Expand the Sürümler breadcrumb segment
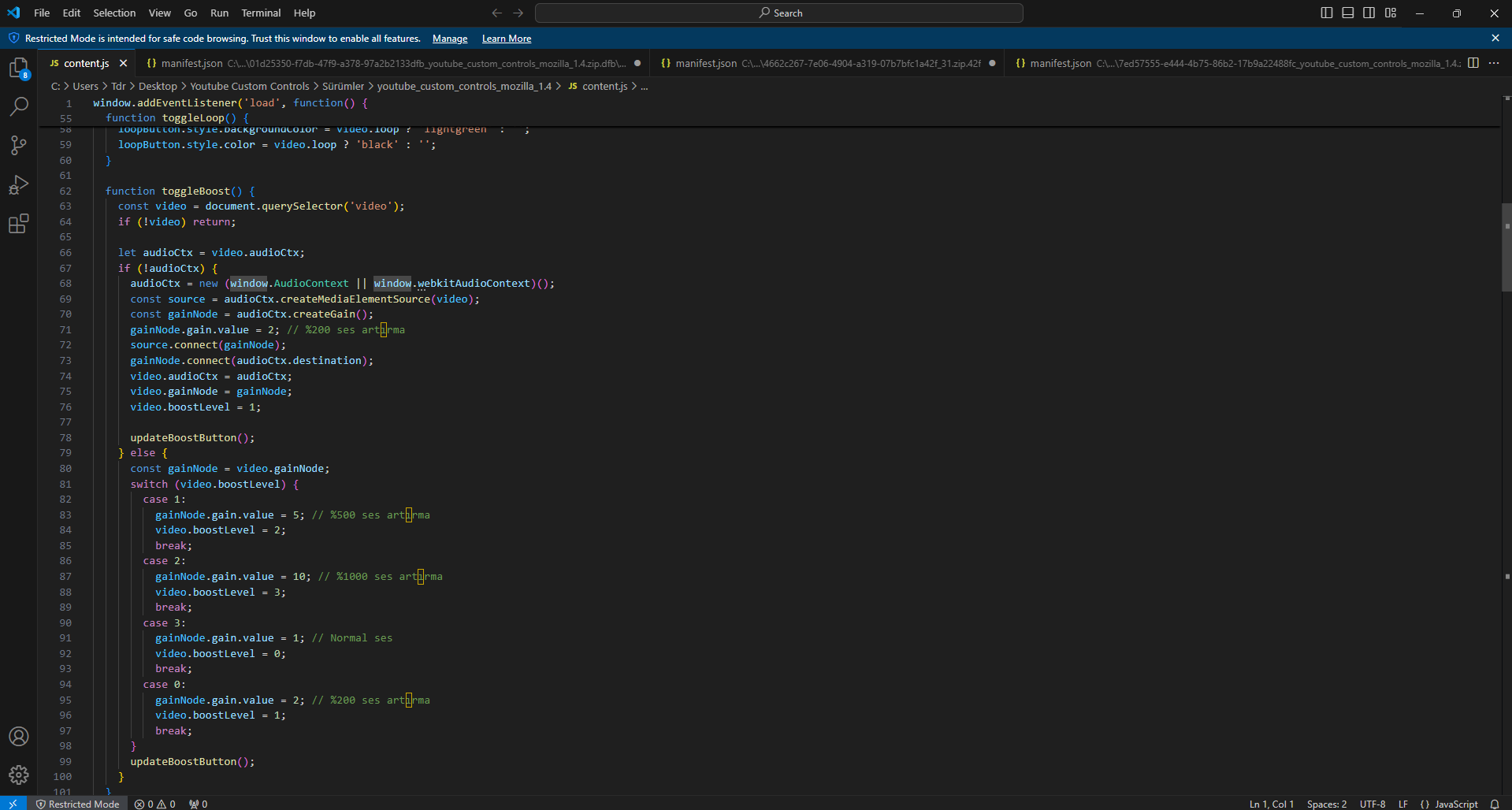This screenshot has width=1512, height=810. 343,86
